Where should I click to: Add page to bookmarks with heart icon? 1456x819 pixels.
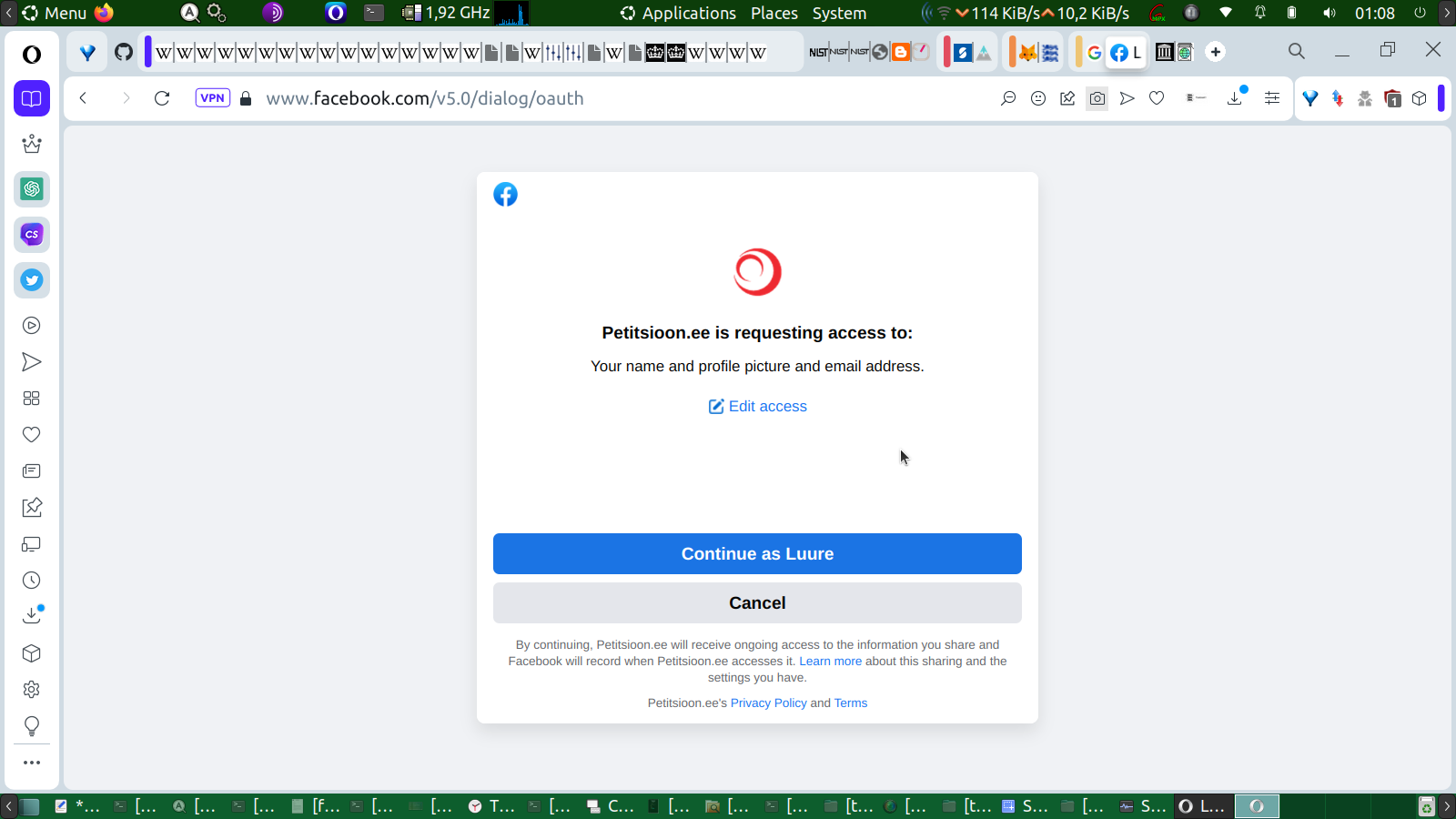pos(1157,98)
